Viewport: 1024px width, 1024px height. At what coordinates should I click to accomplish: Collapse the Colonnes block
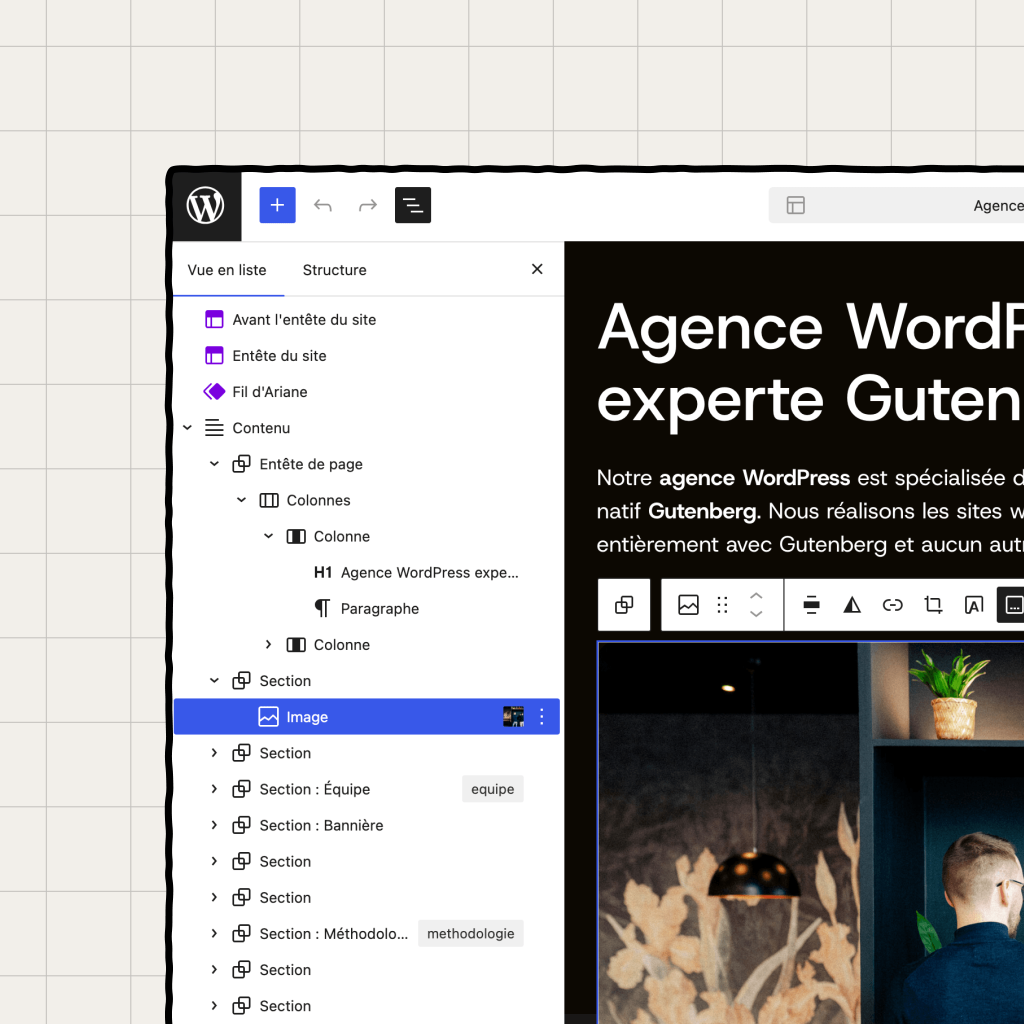coord(242,500)
